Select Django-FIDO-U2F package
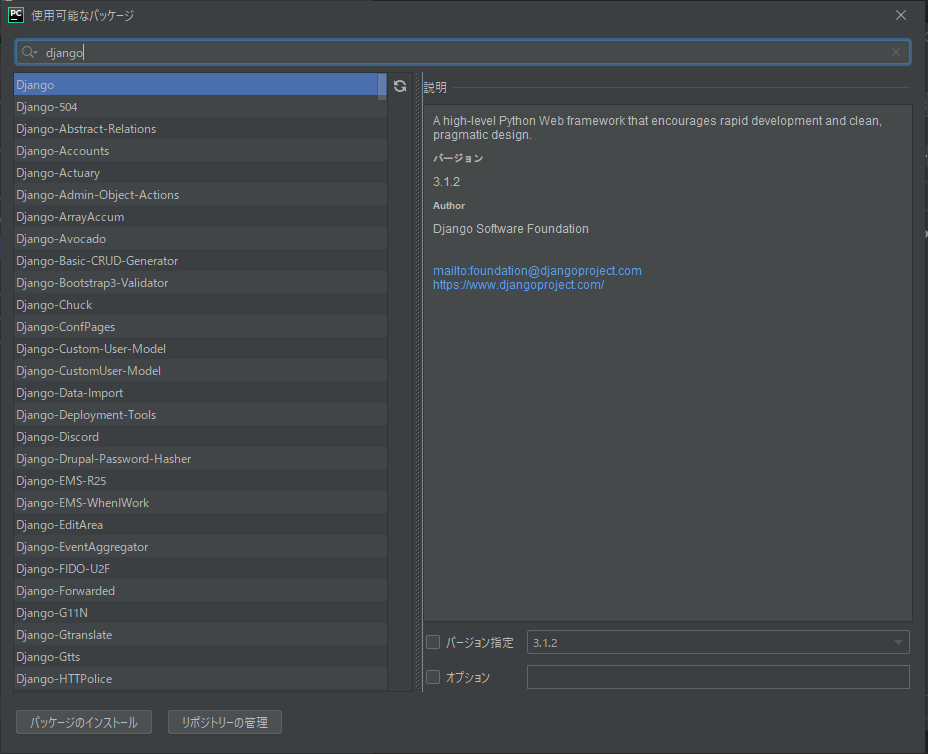The width and height of the screenshot is (928, 754). 200,569
